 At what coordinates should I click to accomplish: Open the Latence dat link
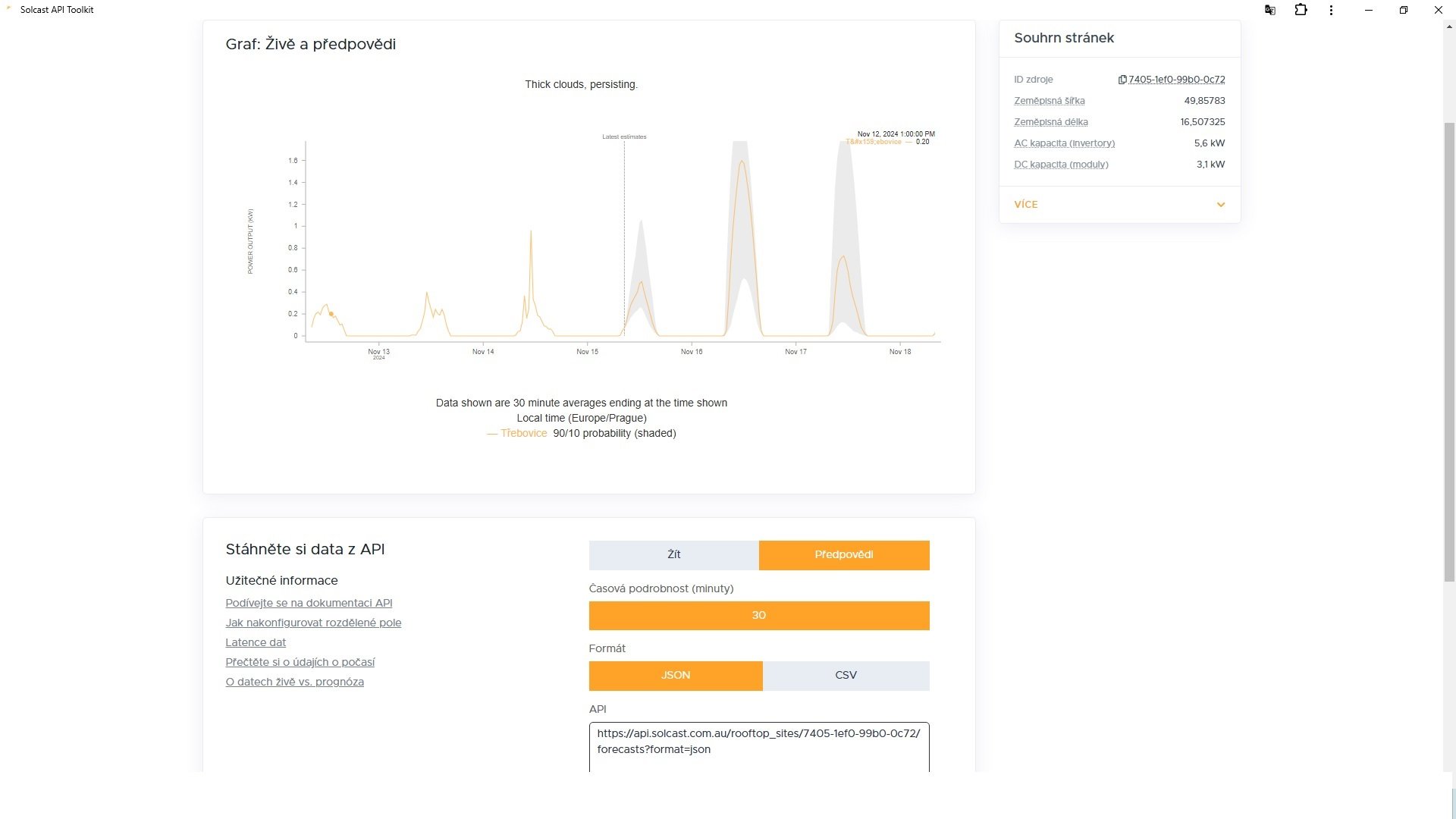click(x=256, y=642)
